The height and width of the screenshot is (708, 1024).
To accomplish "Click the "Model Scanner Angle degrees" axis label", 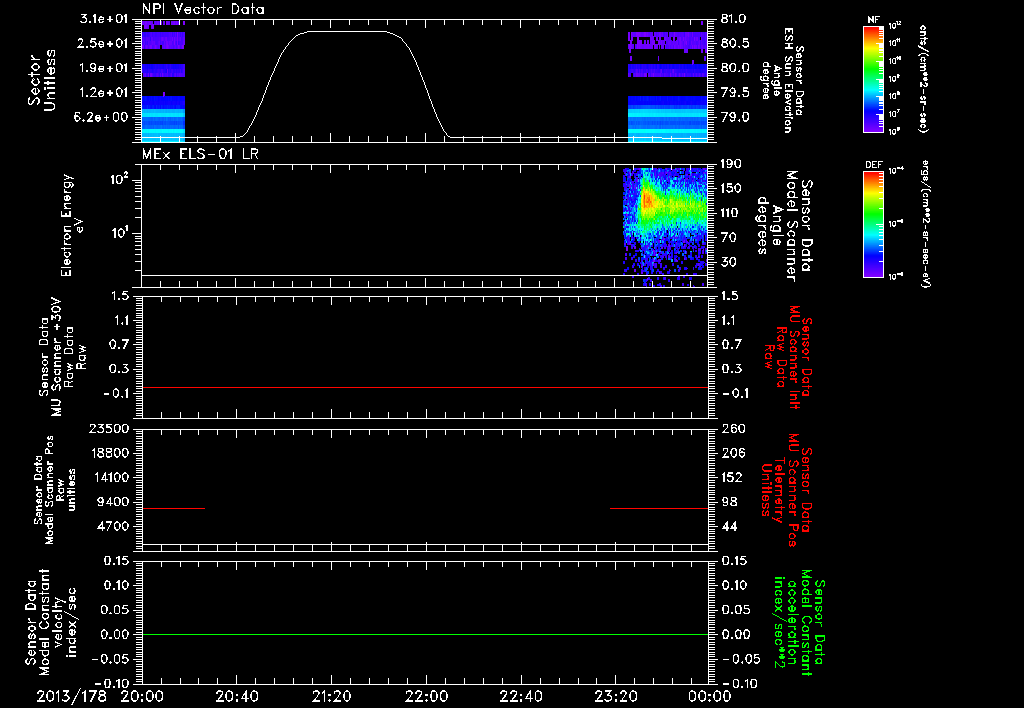I will pyautogui.click(x=784, y=225).
